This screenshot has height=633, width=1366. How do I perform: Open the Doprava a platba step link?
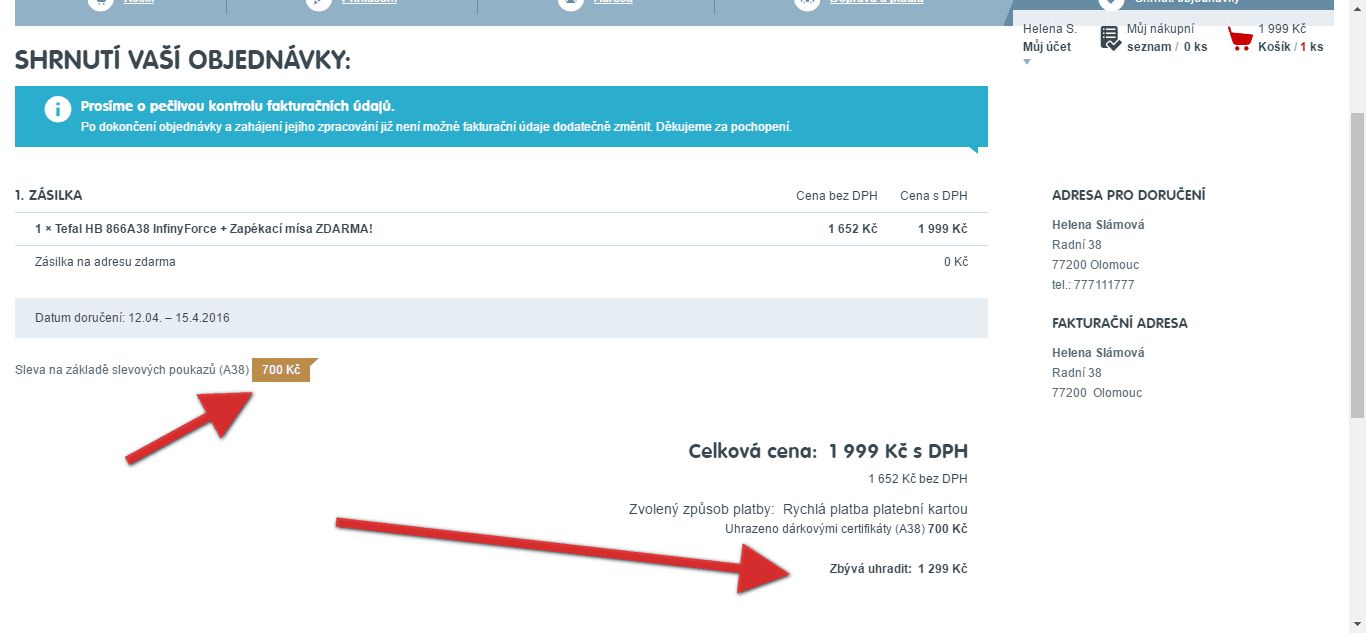click(876, 3)
